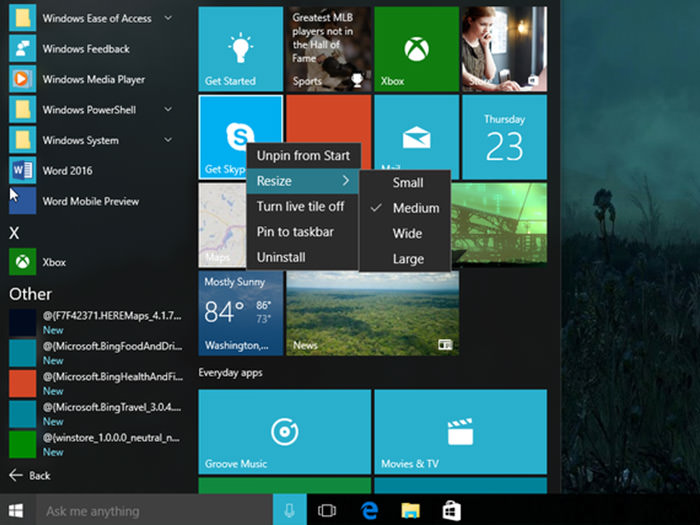
Task: Open File Explorer from the taskbar
Action: (x=410, y=511)
